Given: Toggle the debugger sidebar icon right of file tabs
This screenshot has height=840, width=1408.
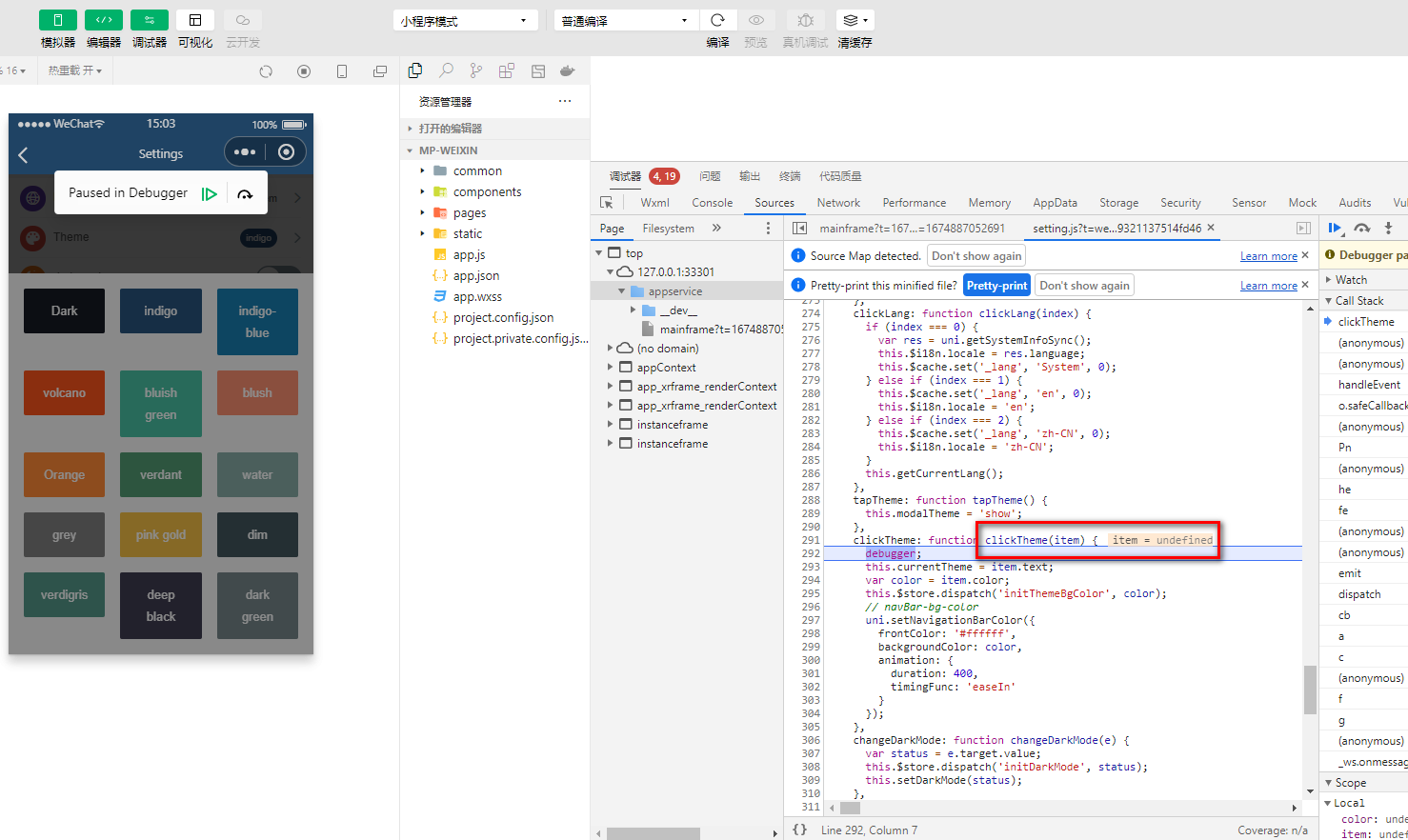Looking at the screenshot, I should coord(1303,229).
